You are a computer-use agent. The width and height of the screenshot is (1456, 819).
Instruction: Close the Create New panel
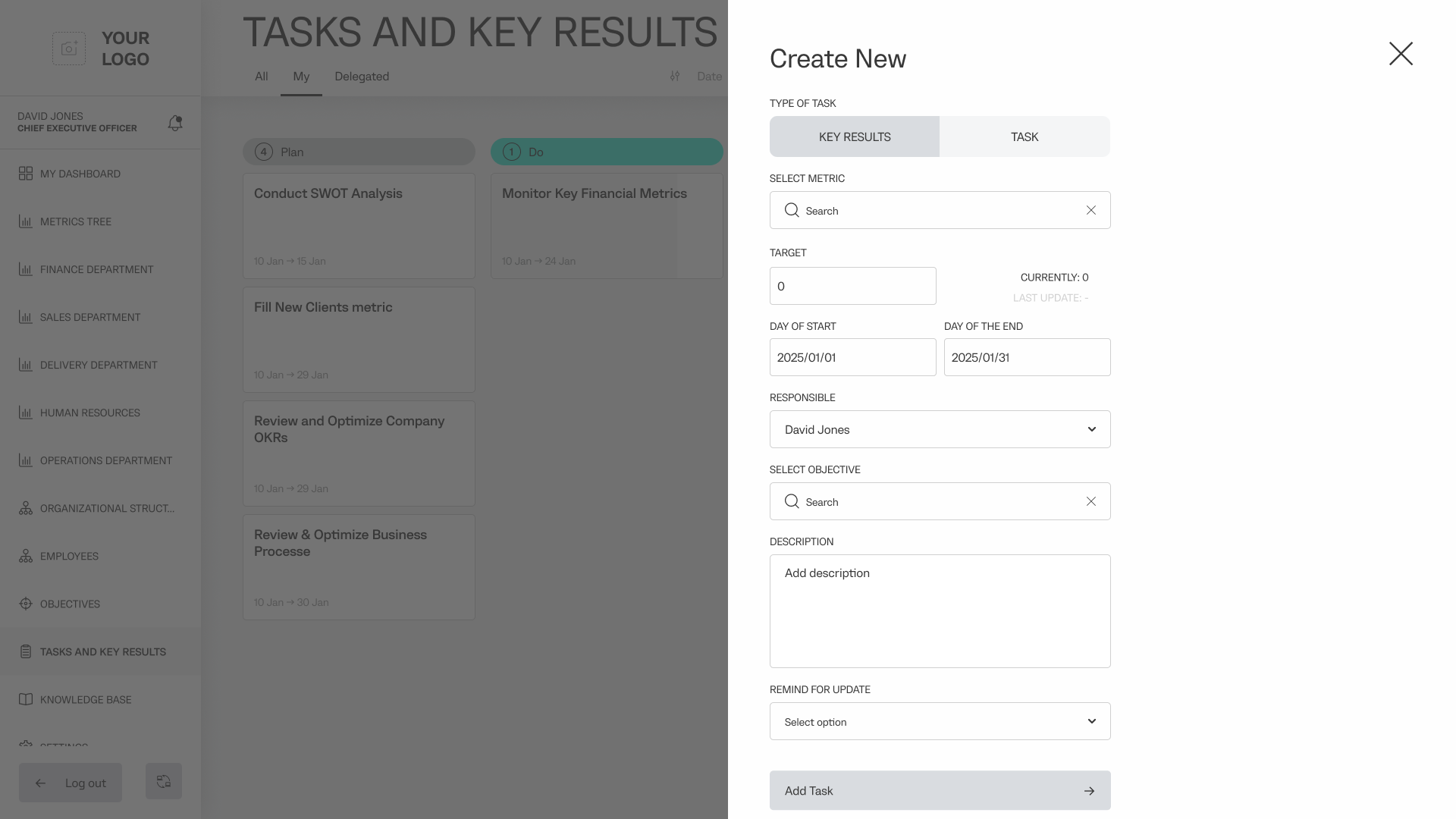(1401, 54)
